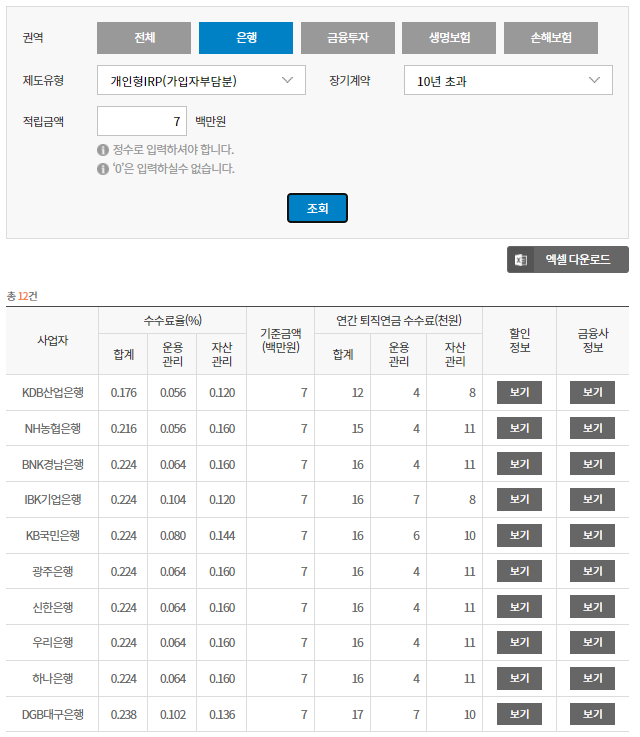This screenshot has width=640, height=737.
Task: Click the 신한은행 provider name
Action: pos(53,607)
